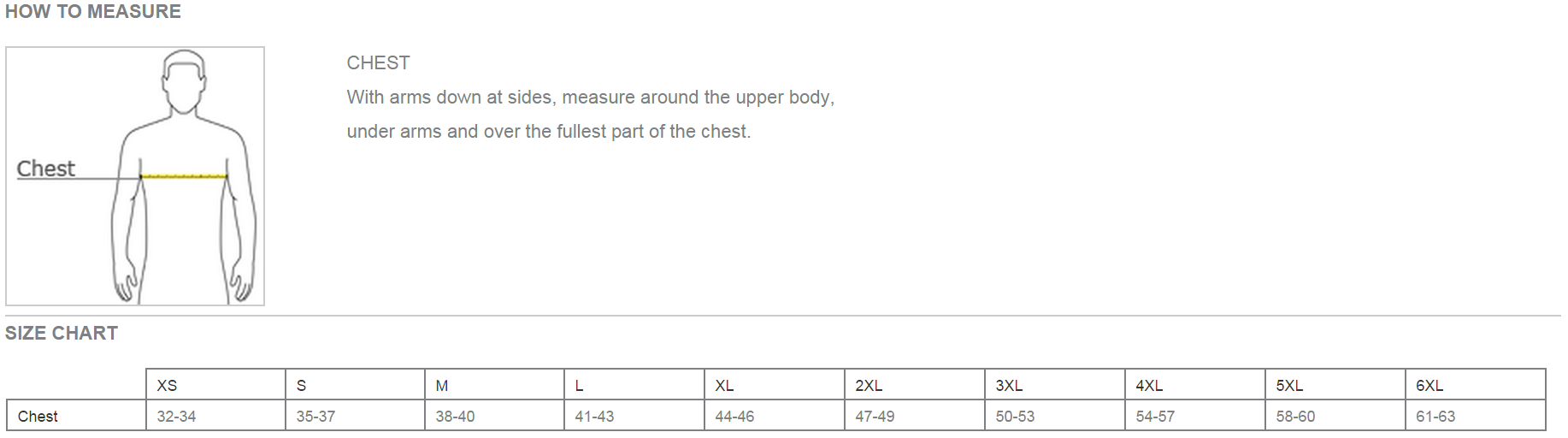Image resolution: width=1568 pixels, height=438 pixels.
Task: Select the 47-49 chest measurement cell
Action: (875, 417)
